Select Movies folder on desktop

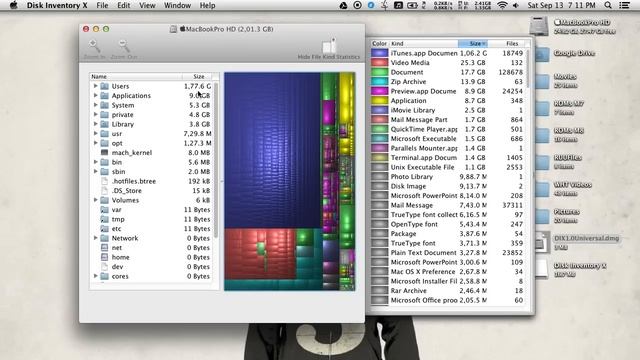pyautogui.click(x=542, y=81)
